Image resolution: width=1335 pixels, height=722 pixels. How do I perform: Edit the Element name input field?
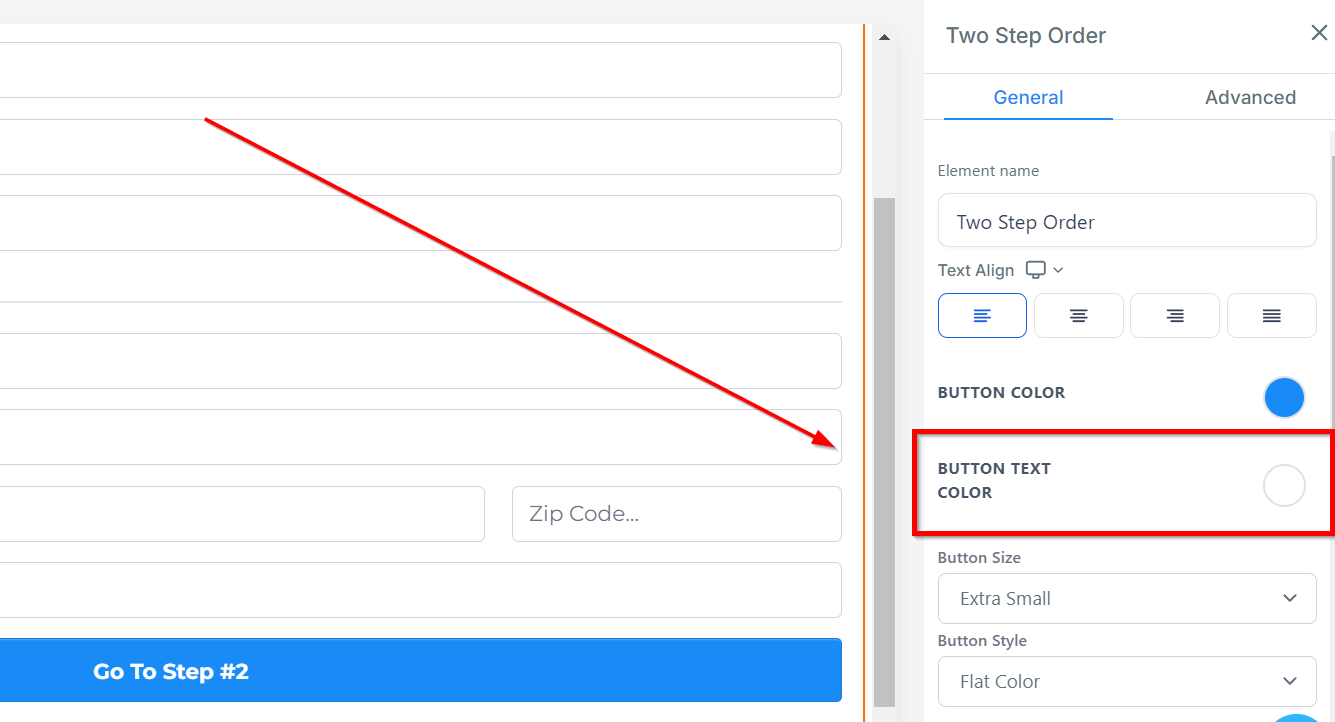(x=1126, y=221)
